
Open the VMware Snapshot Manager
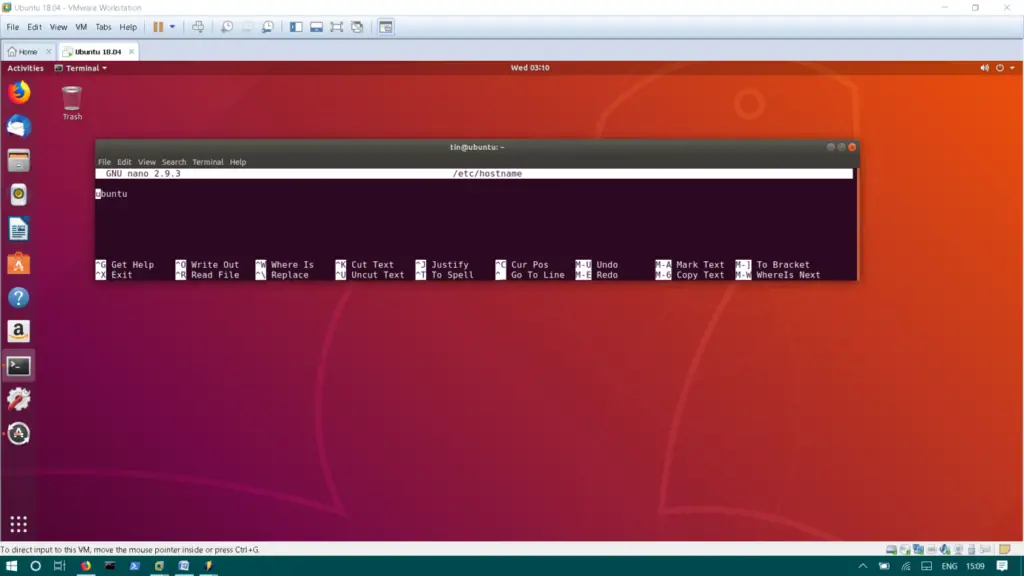click(269, 27)
